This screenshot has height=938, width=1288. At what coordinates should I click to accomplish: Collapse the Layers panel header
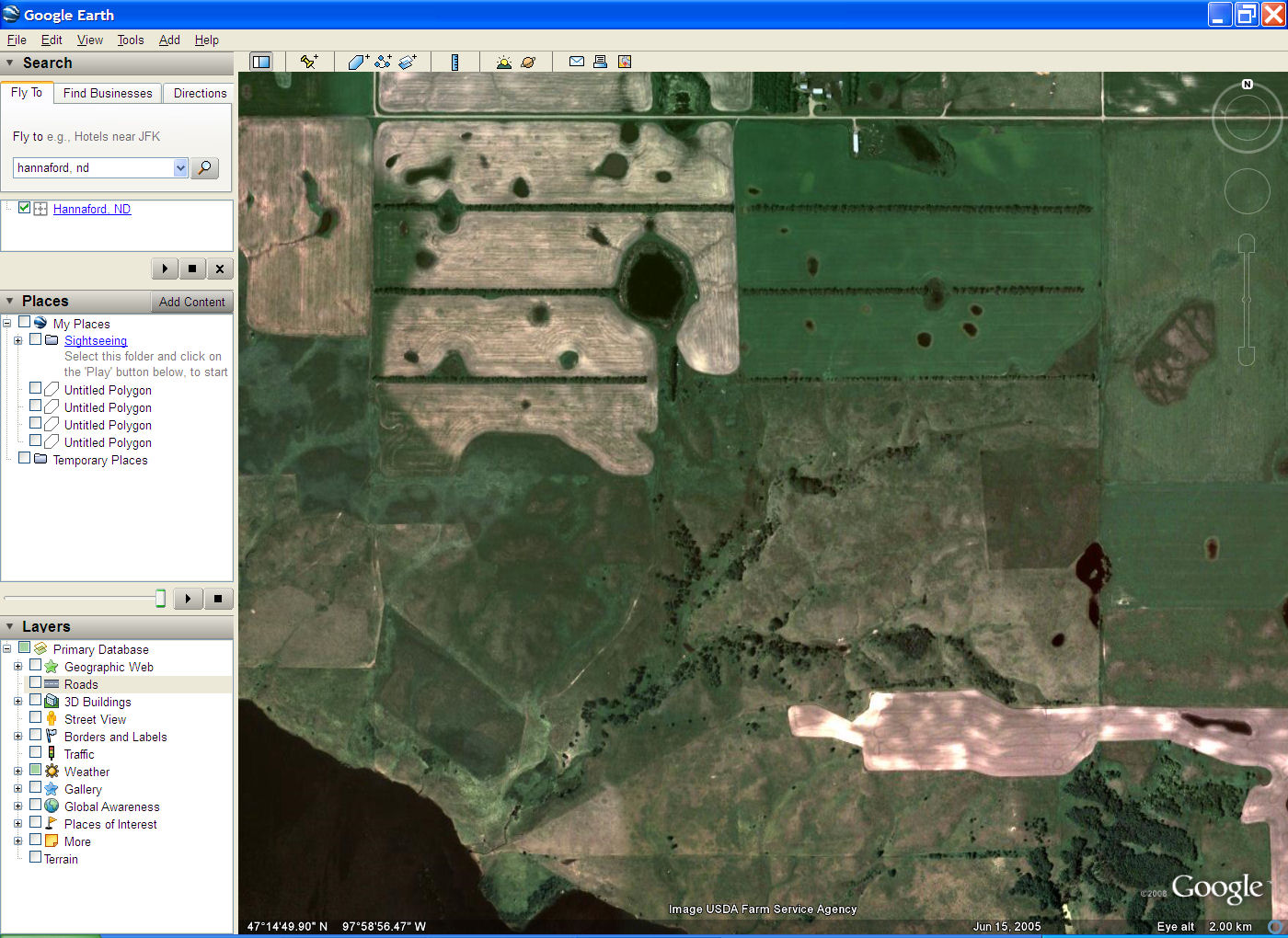10,626
